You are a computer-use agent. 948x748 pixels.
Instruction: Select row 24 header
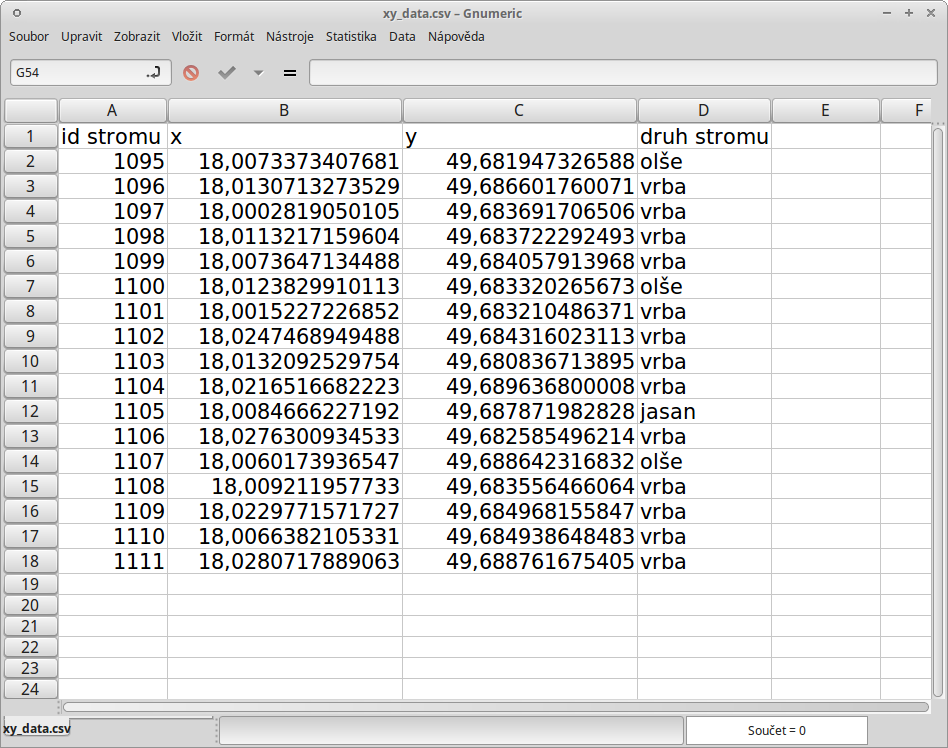pyautogui.click(x=31, y=689)
